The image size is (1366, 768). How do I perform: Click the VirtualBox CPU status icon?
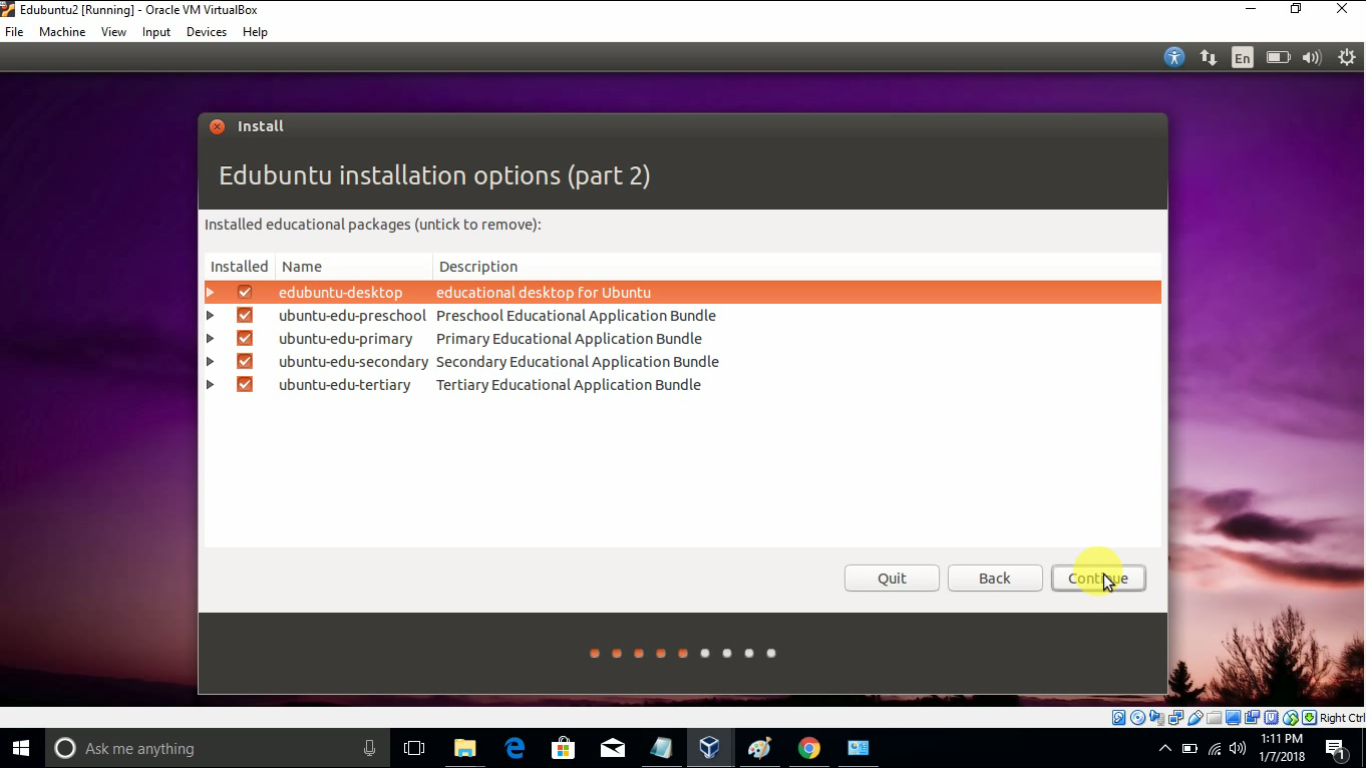[x=1271, y=718]
